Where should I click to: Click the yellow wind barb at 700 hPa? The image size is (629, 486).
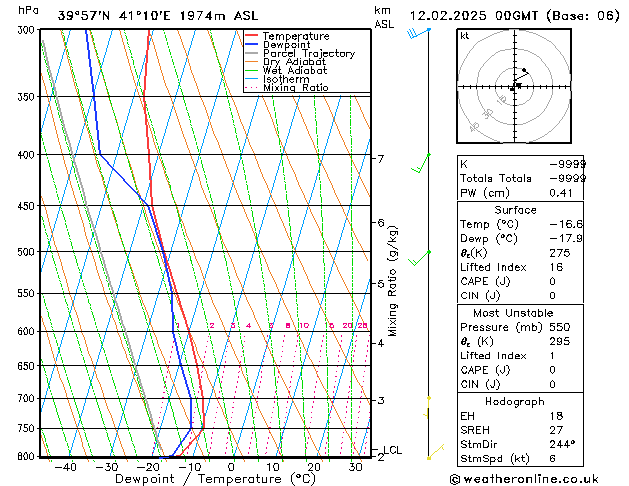pos(428,407)
